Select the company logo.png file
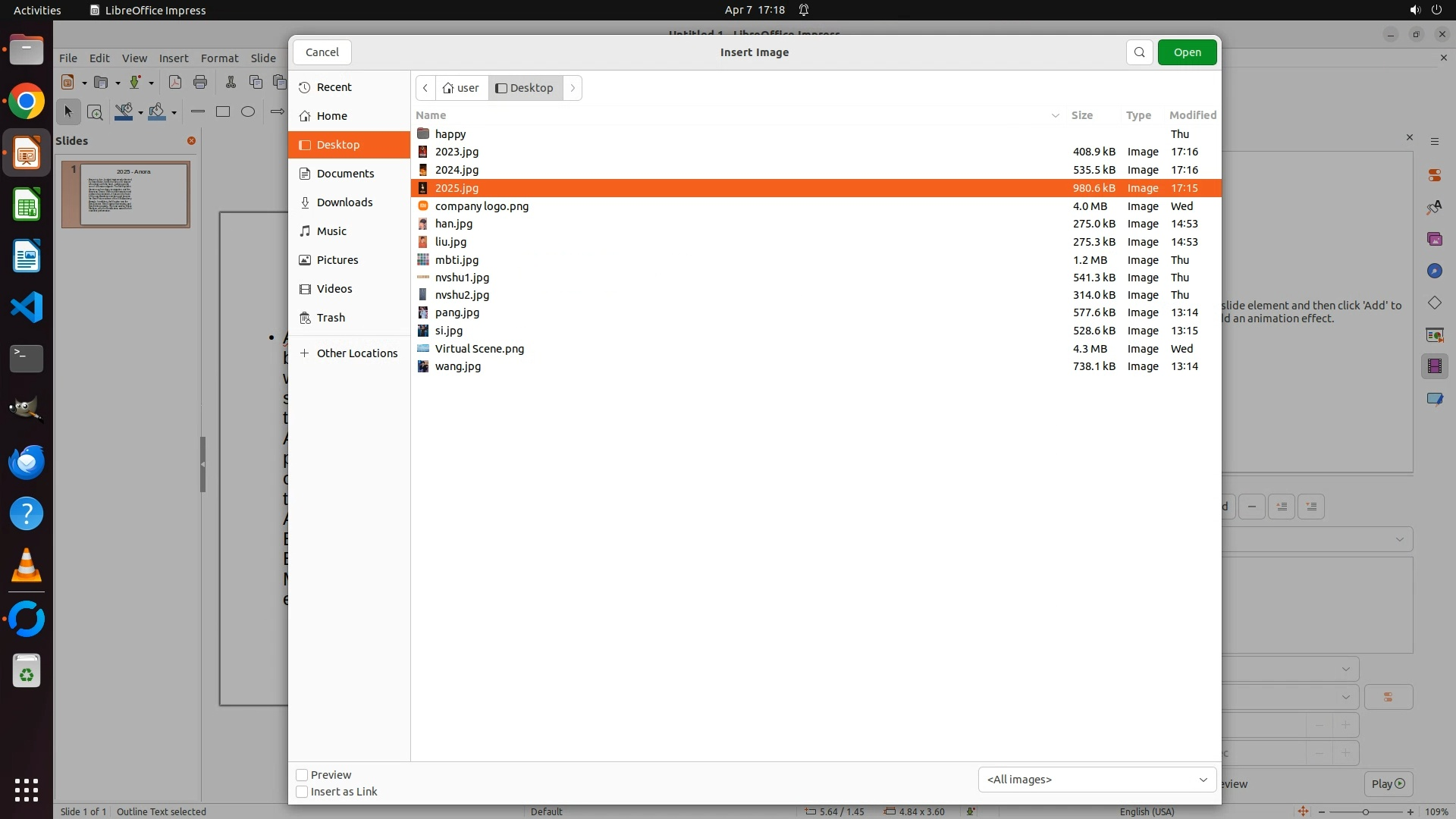The height and width of the screenshot is (819, 1456). 482,206
